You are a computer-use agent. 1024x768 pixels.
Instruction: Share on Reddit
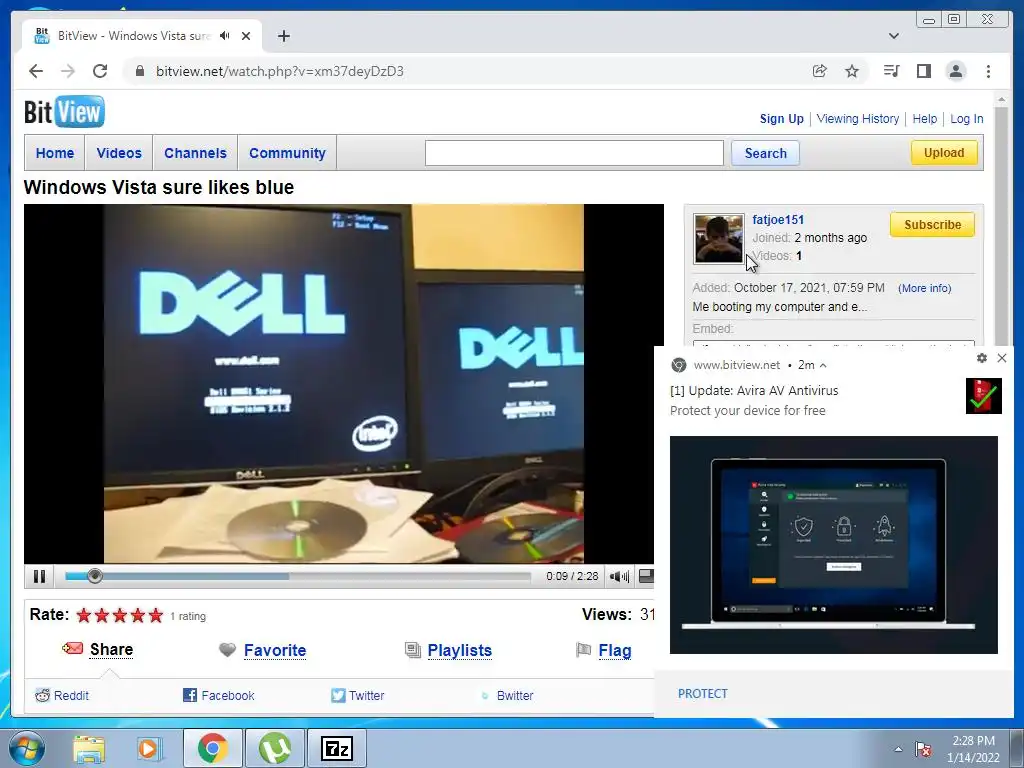pyautogui.click(x=62, y=696)
